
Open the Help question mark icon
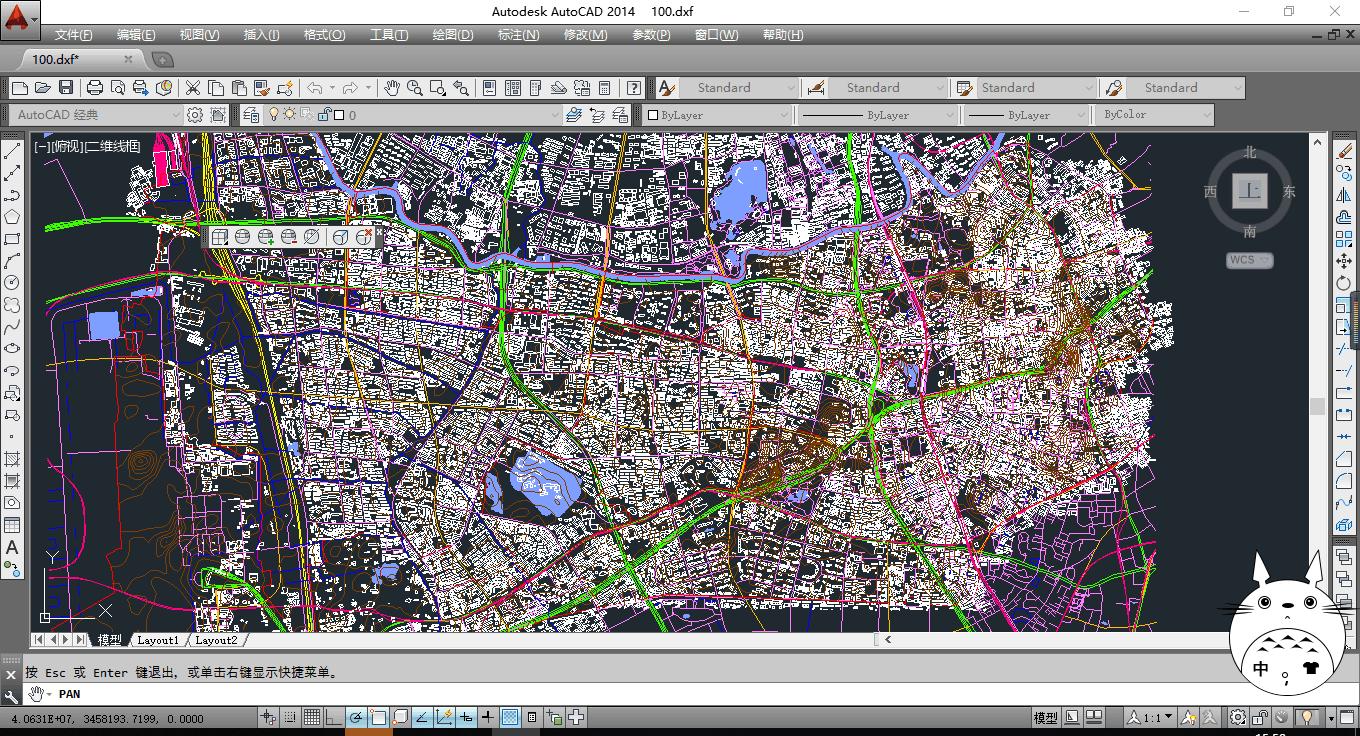[633, 88]
